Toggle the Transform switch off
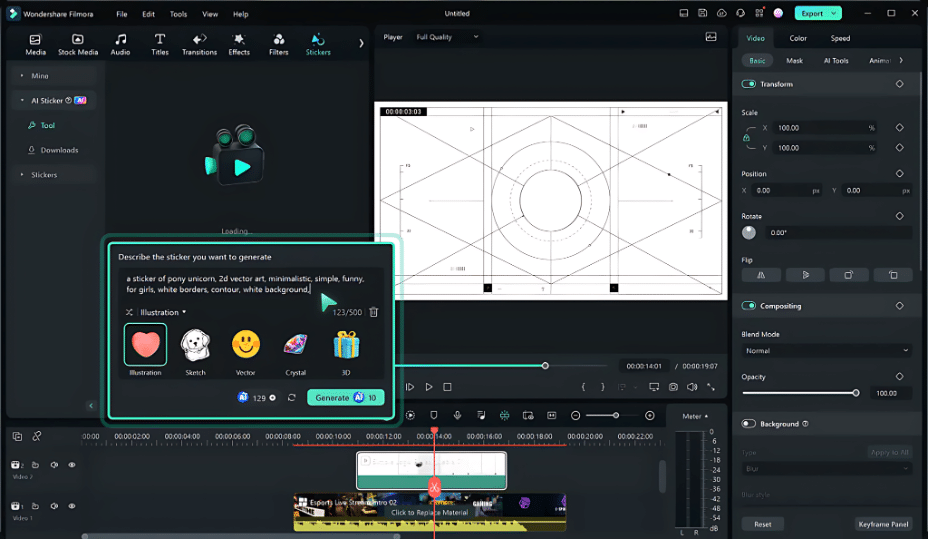Screen dimensions: 929x539 pyautogui.click(x=749, y=84)
